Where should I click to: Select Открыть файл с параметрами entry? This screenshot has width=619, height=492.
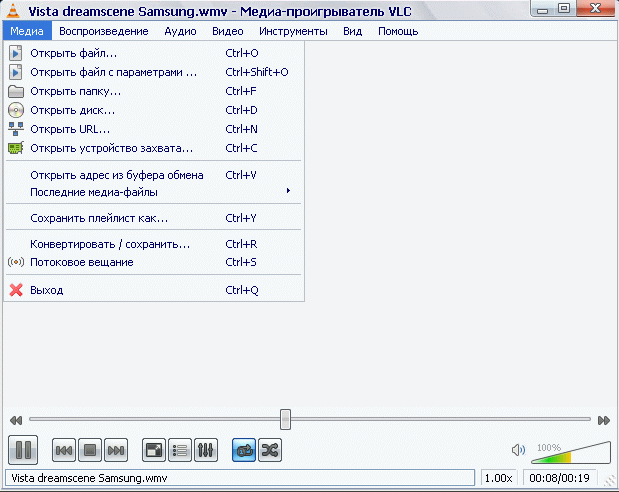pos(154,72)
